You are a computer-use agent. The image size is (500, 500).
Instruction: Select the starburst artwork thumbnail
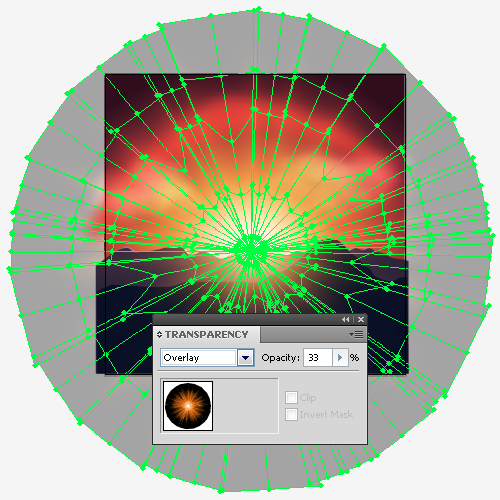[188, 406]
